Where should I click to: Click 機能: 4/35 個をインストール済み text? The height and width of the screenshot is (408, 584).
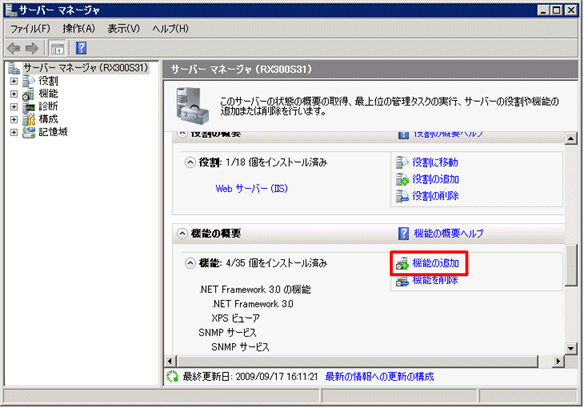[263, 263]
